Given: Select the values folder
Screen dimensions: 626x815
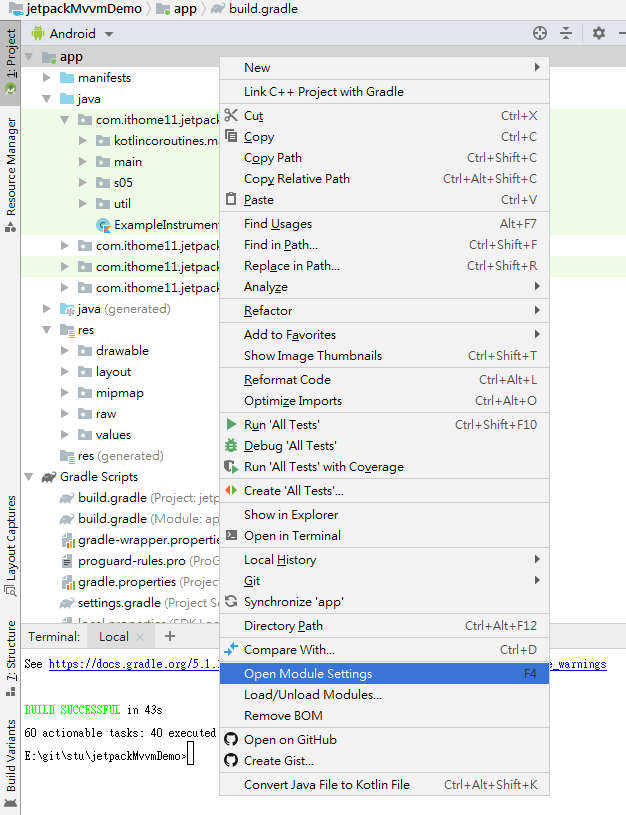Looking at the screenshot, I should (105, 435).
